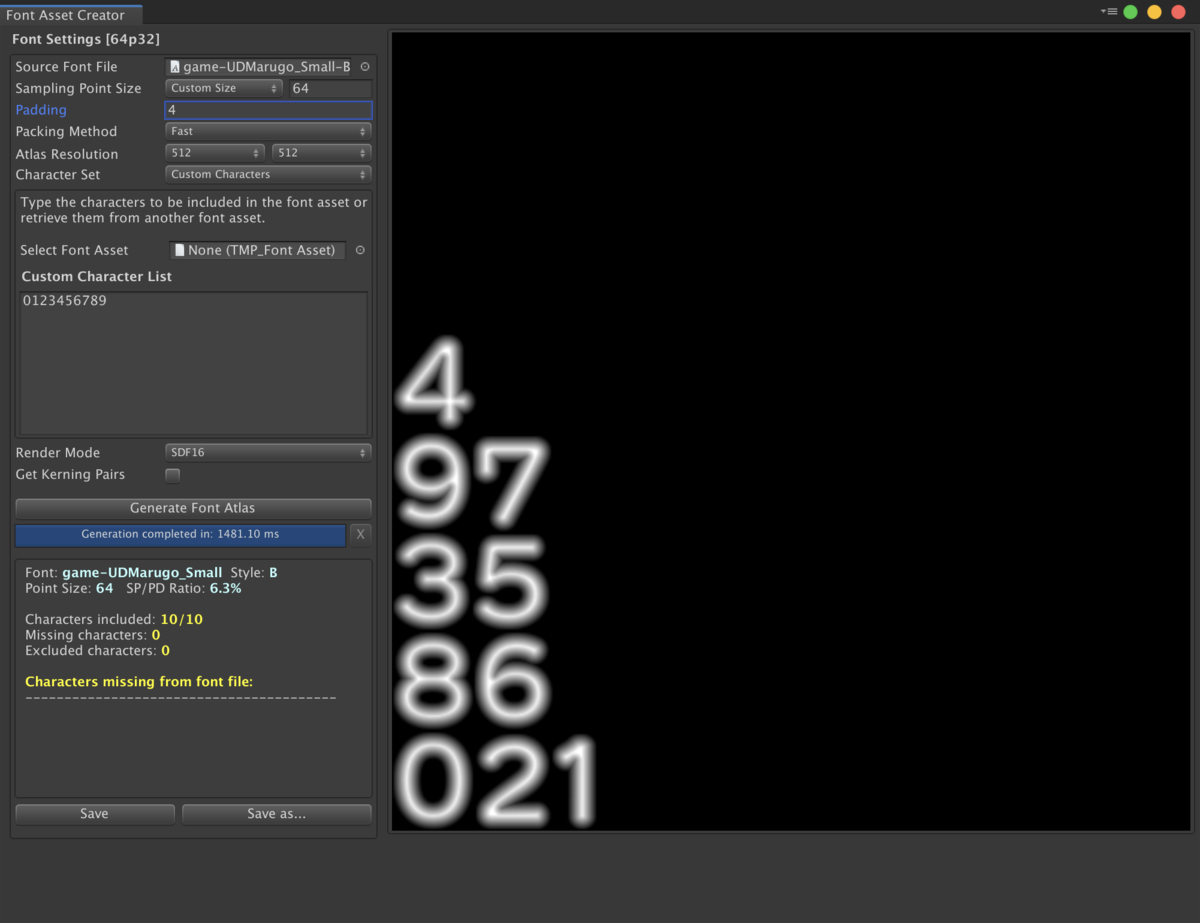Click the generated font atlas preview
Screen dimensions: 1200x923
tap(791, 431)
